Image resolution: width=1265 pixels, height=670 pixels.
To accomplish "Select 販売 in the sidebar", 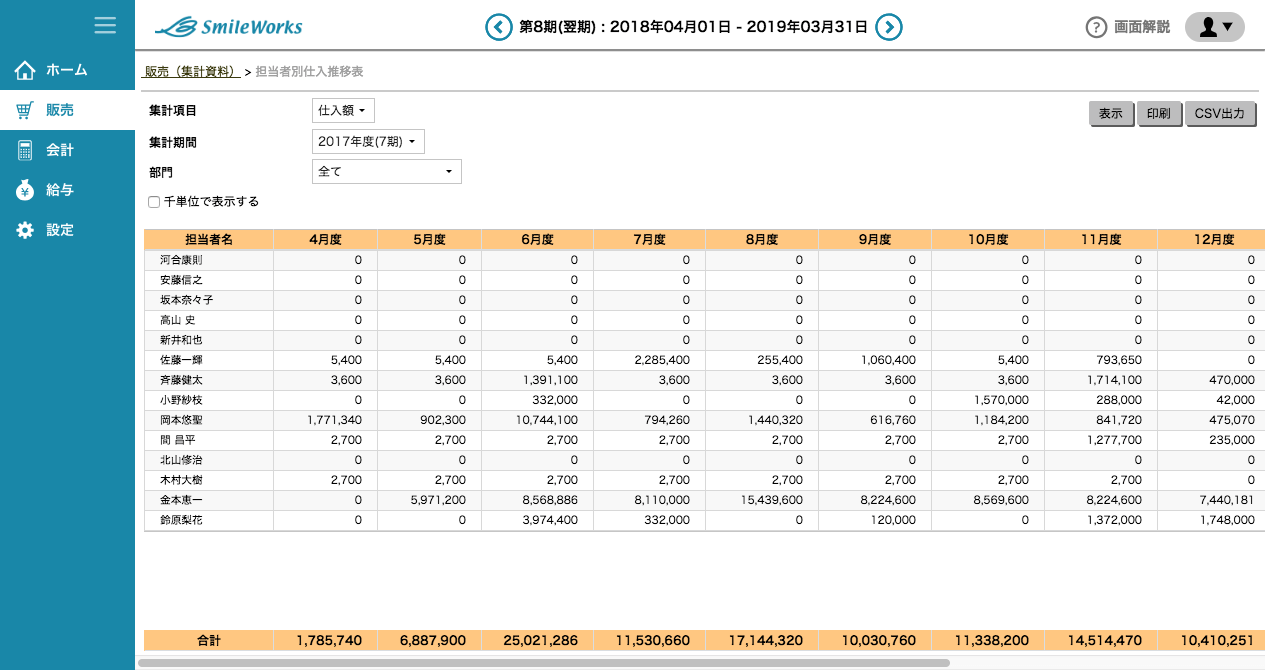I will coord(67,110).
